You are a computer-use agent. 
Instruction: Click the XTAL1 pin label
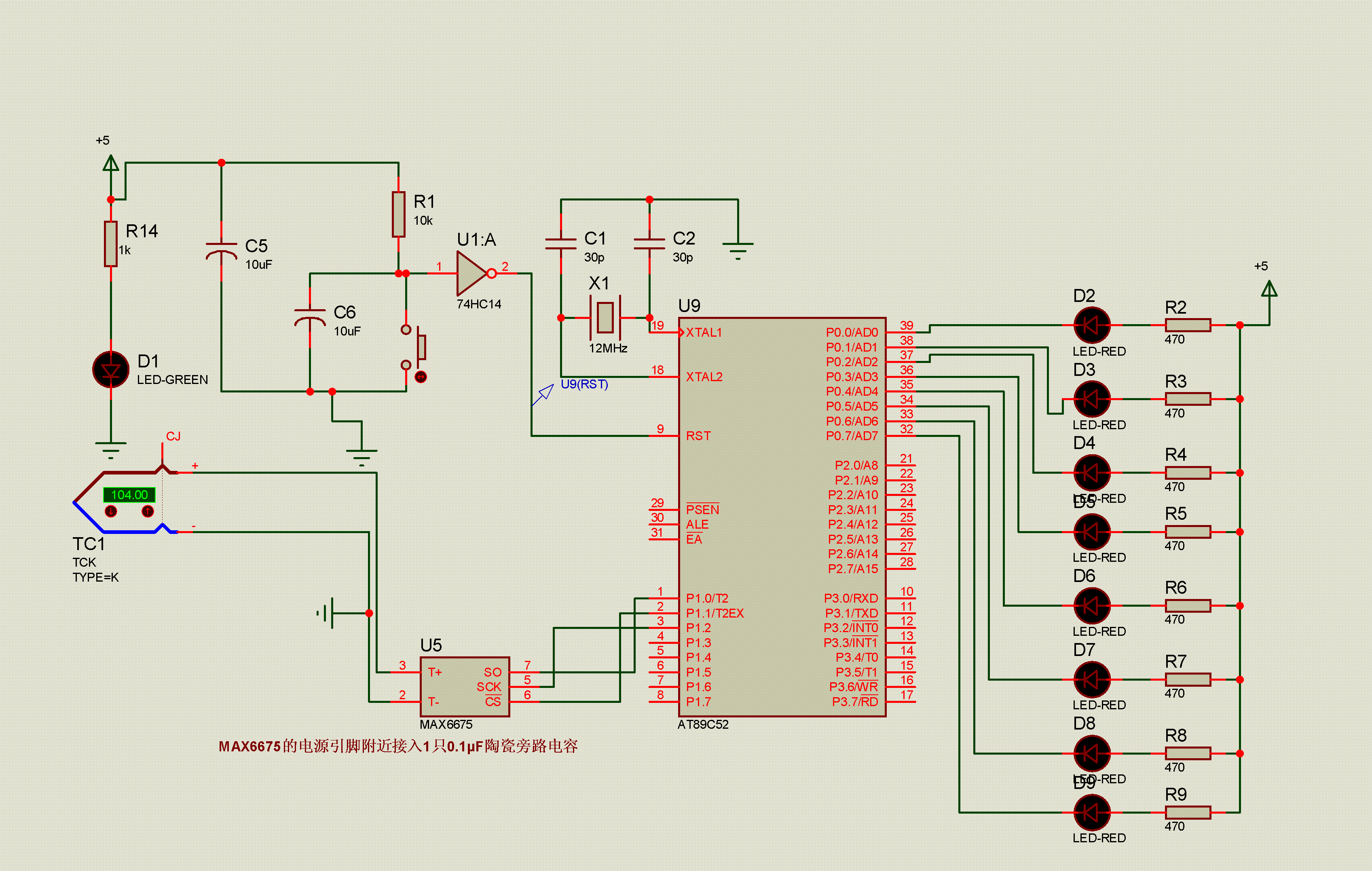704,333
